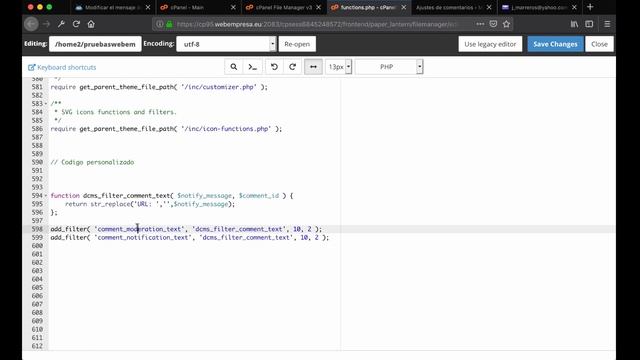Close the yahoo.com mail tab
The image size is (640, 360).
coord(574,7)
